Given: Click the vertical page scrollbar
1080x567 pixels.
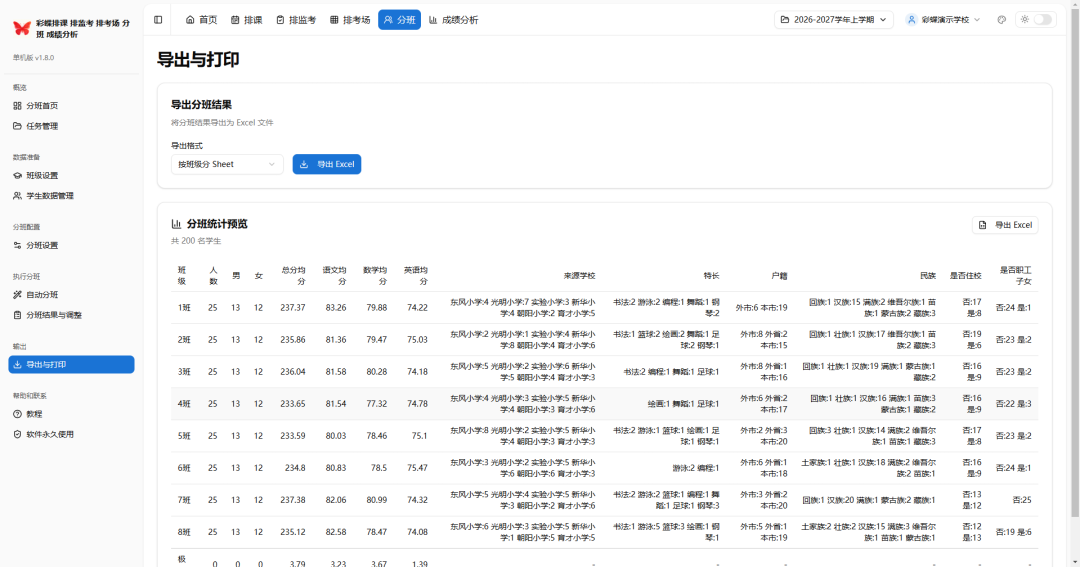Looking at the screenshot, I should [1075, 262].
